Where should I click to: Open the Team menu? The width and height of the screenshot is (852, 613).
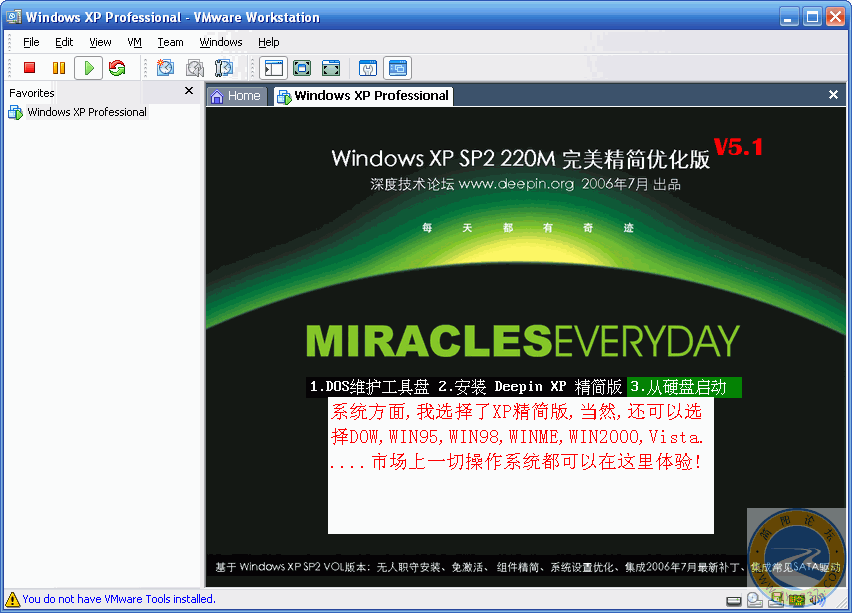click(170, 42)
